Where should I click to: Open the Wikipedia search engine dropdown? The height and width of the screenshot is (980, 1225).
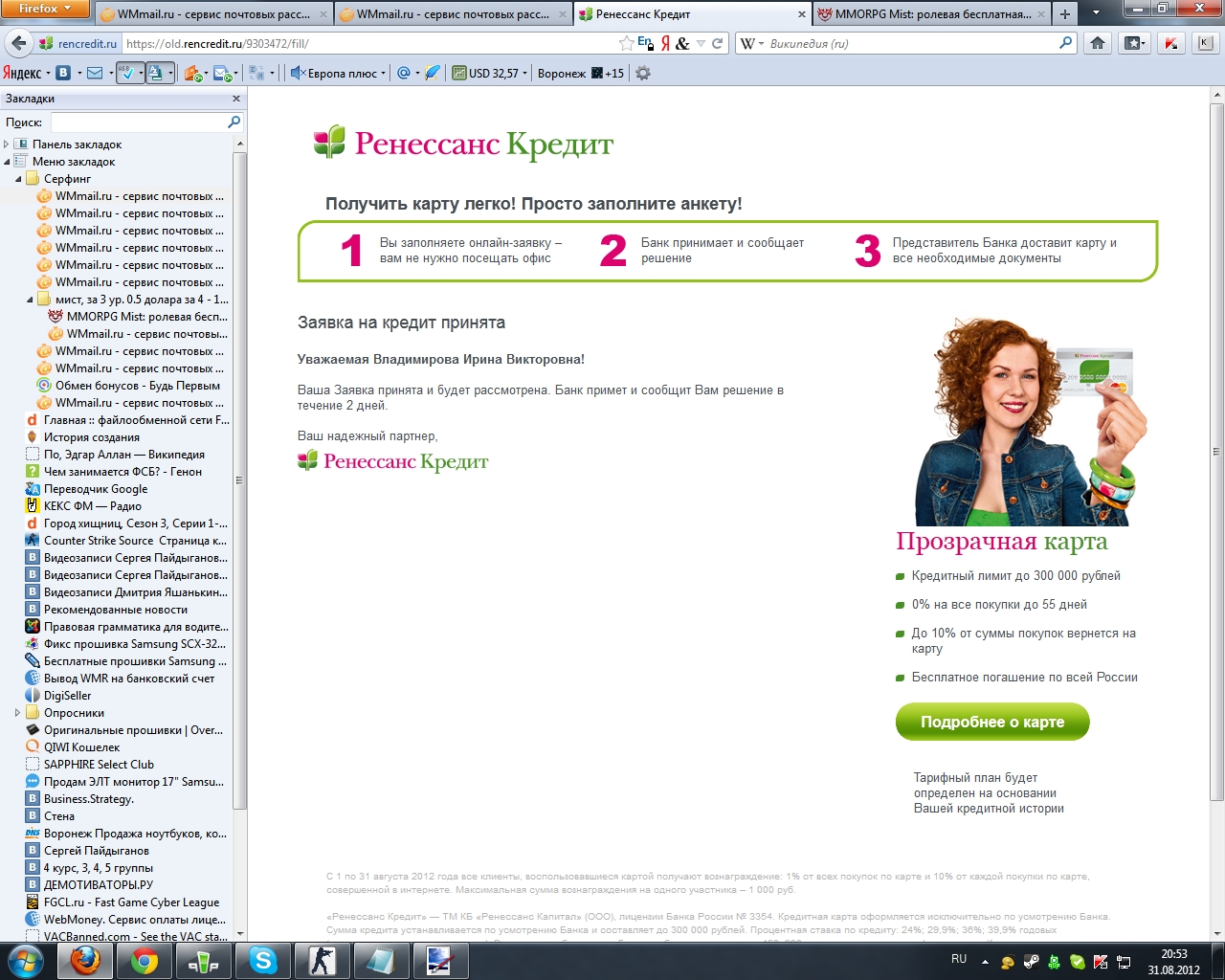point(752,43)
